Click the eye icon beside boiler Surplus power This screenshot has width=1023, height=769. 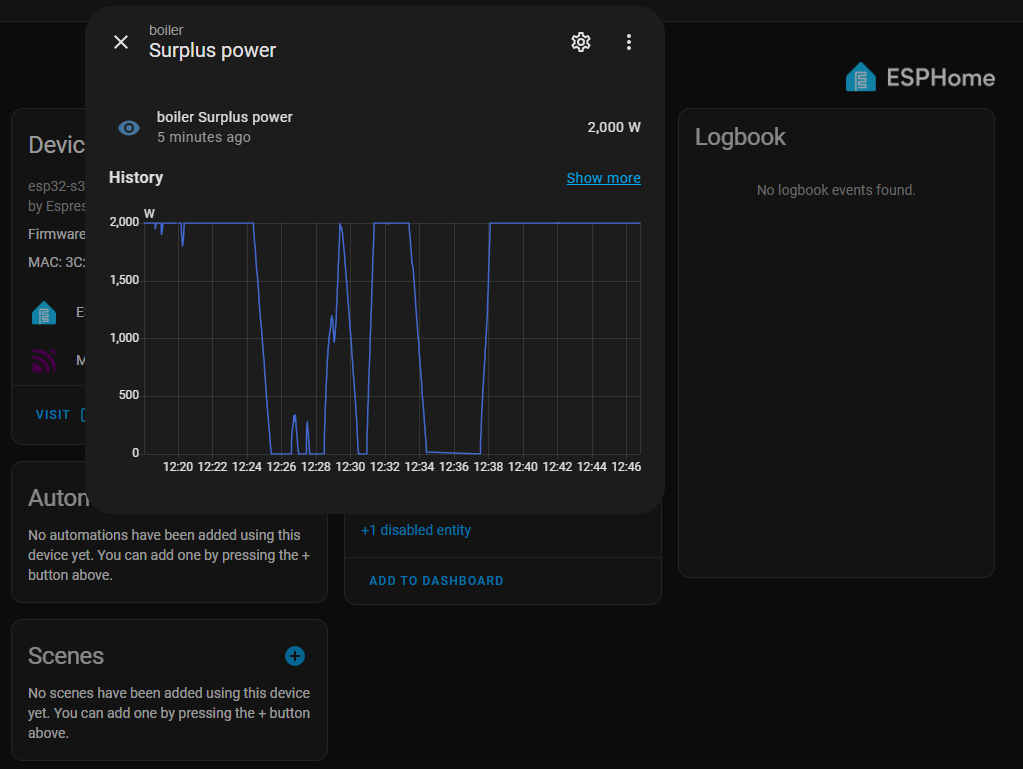pyautogui.click(x=129, y=128)
